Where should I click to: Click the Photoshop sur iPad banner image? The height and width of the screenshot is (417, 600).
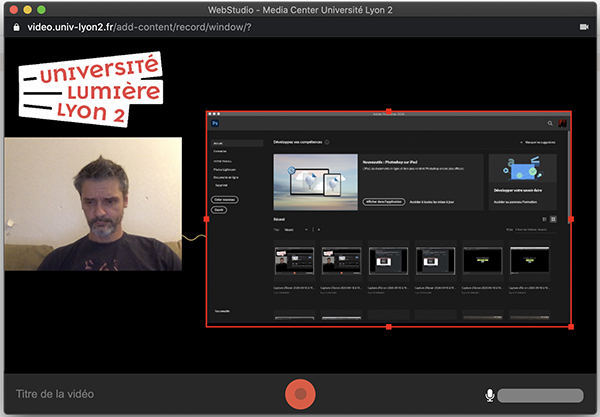pyautogui.click(x=316, y=182)
